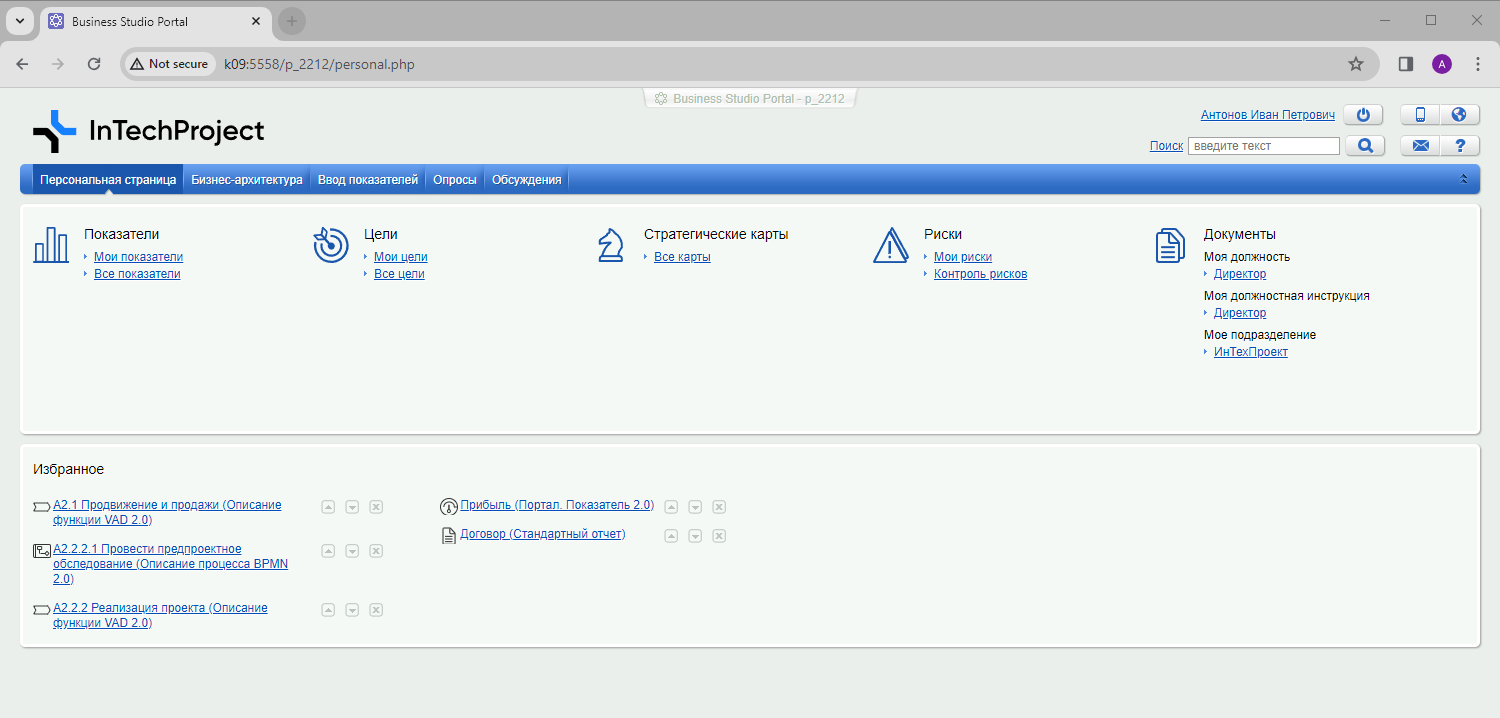Open Chrome tab search dropdown arrow
Image resolution: width=1500 pixels, height=718 pixels.
point(19,21)
